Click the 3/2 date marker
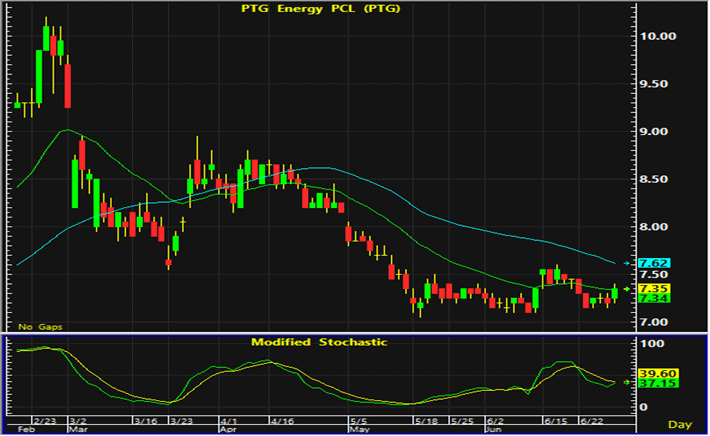This screenshot has width=710, height=436. click(x=78, y=421)
